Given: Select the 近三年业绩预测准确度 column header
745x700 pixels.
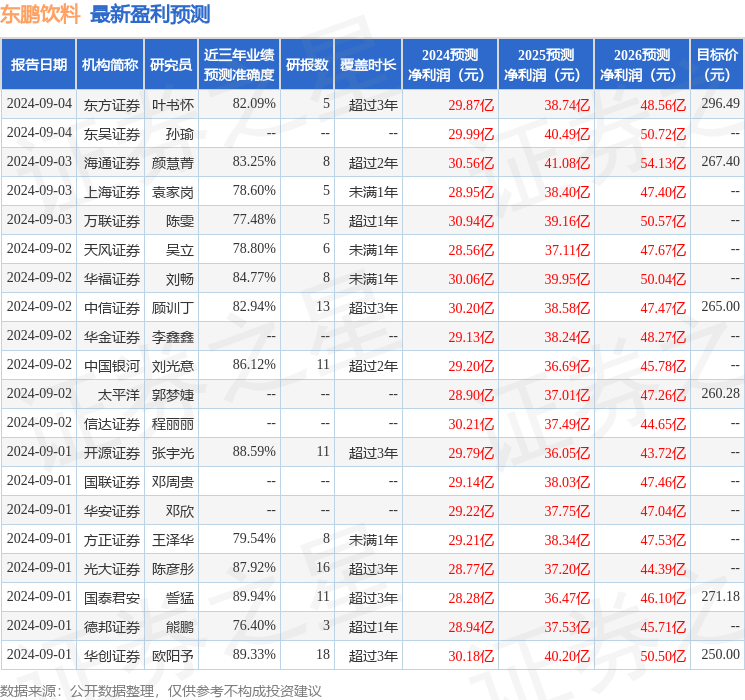Looking at the screenshot, I should click(239, 65).
